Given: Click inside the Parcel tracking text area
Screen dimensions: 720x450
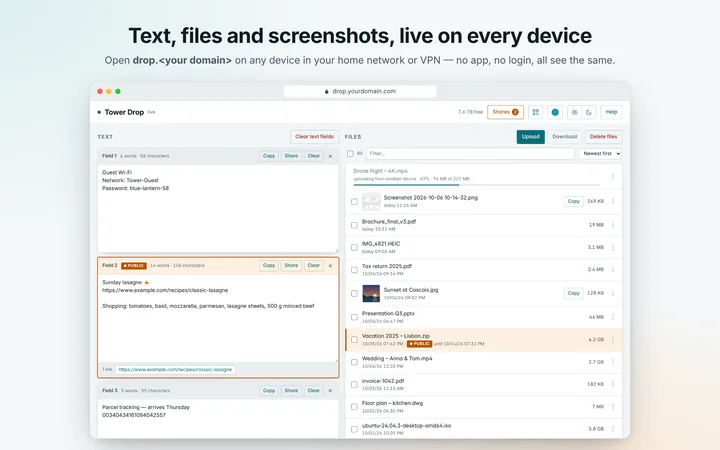Looking at the screenshot, I should (218, 419).
